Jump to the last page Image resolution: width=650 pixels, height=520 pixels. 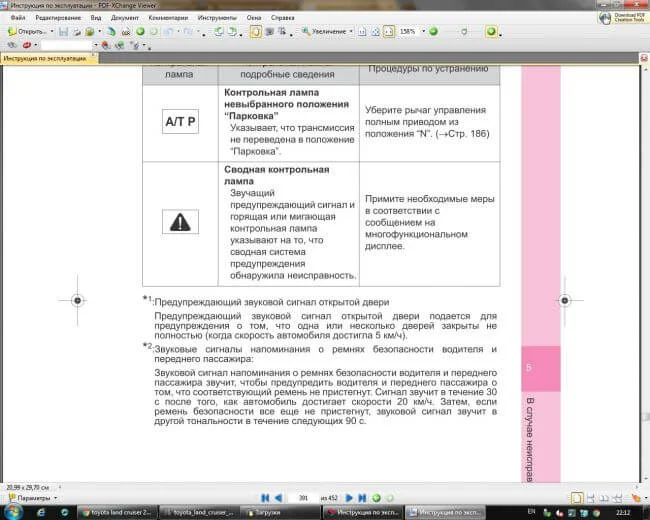coord(363,497)
